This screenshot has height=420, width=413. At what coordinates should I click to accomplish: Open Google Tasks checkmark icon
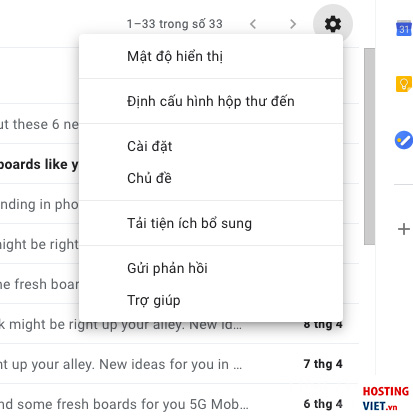(404, 140)
